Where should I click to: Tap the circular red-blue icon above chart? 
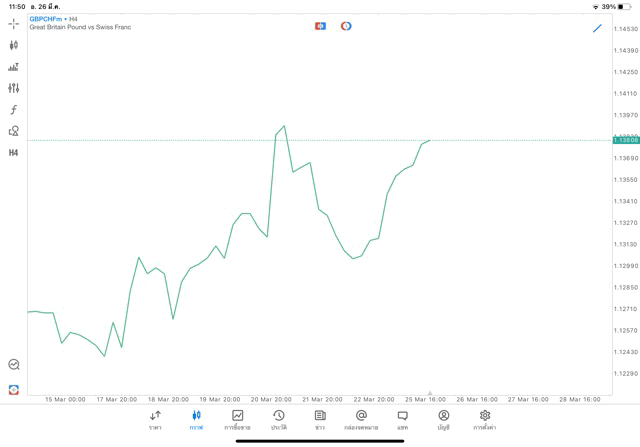click(346, 26)
